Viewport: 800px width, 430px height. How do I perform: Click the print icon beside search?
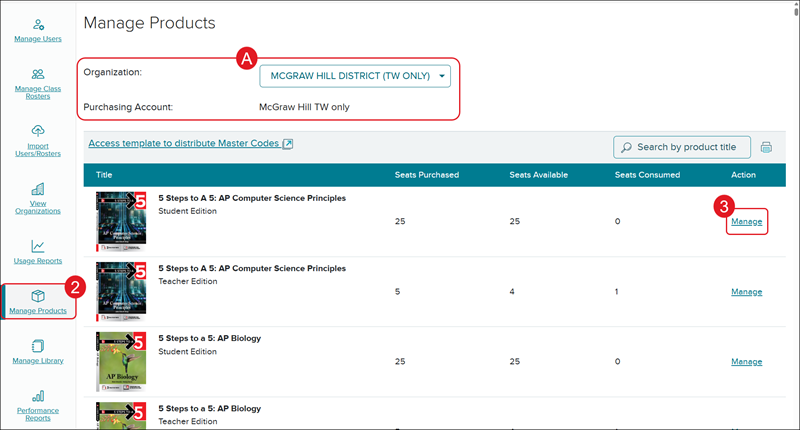766,147
